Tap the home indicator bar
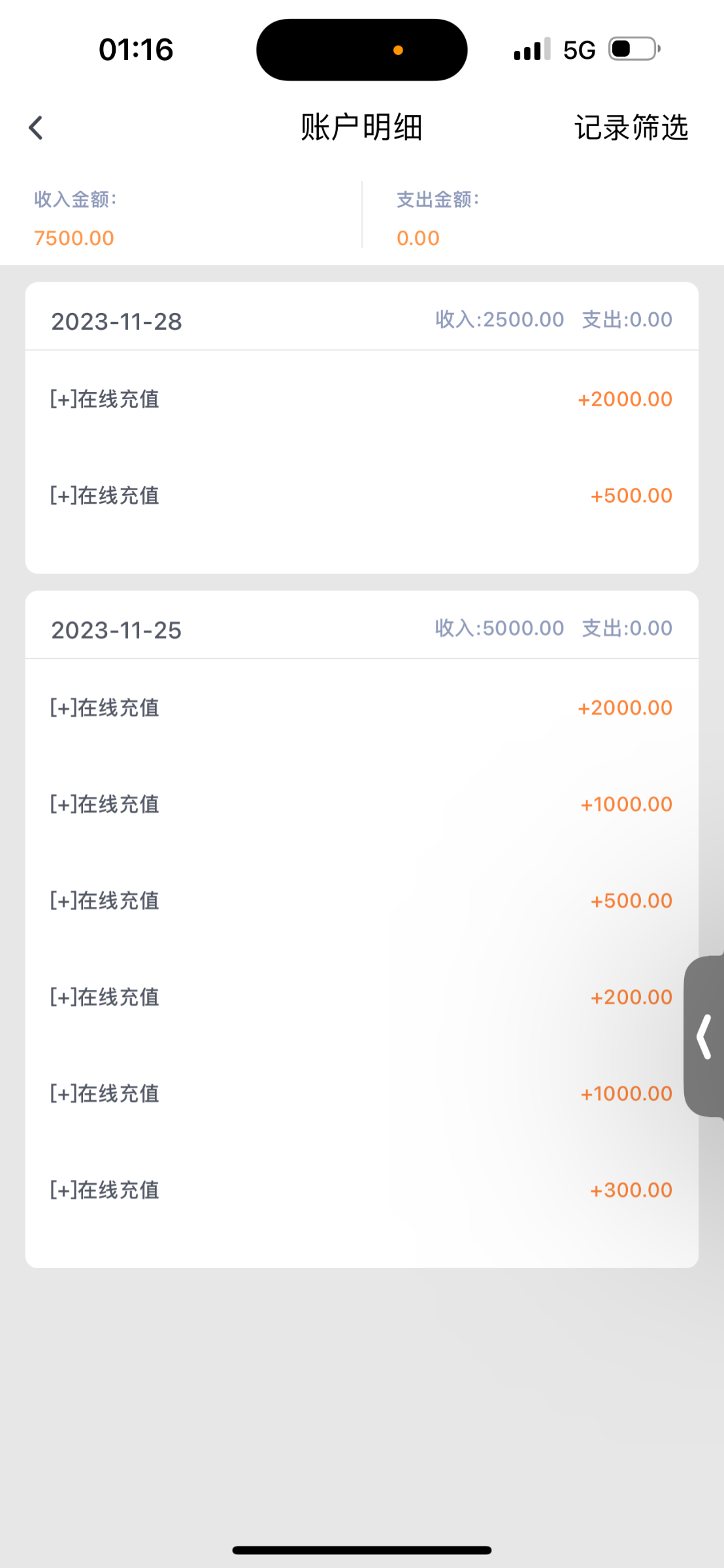The width and height of the screenshot is (724, 1568). pos(361,1550)
